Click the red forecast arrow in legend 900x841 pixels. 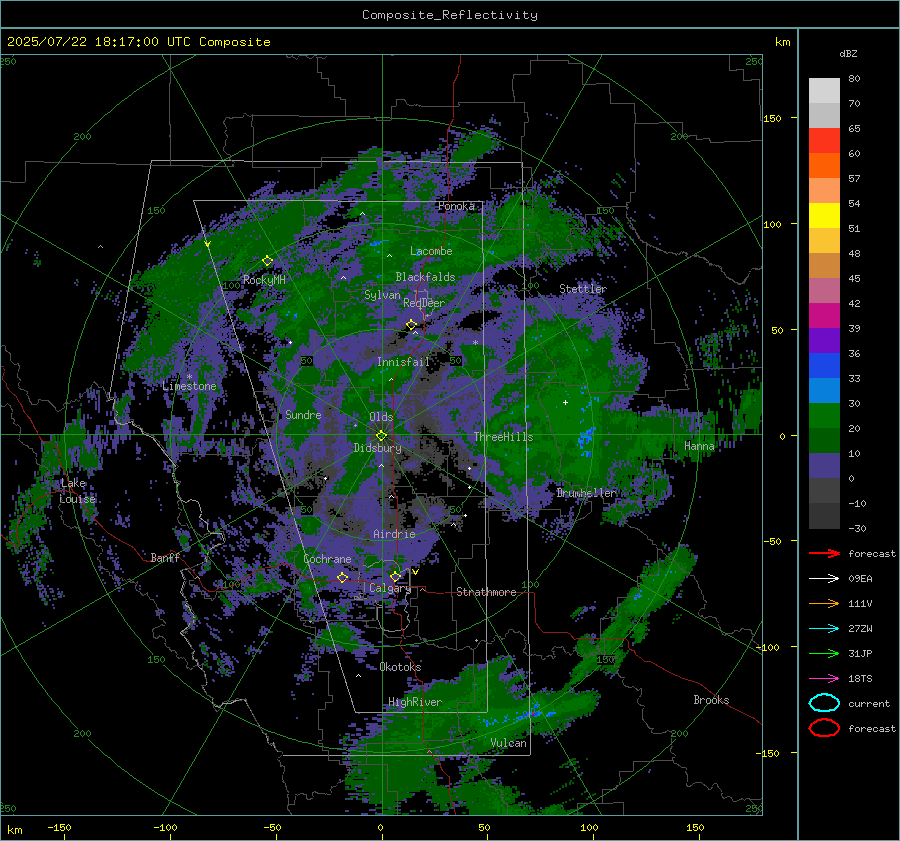824,553
